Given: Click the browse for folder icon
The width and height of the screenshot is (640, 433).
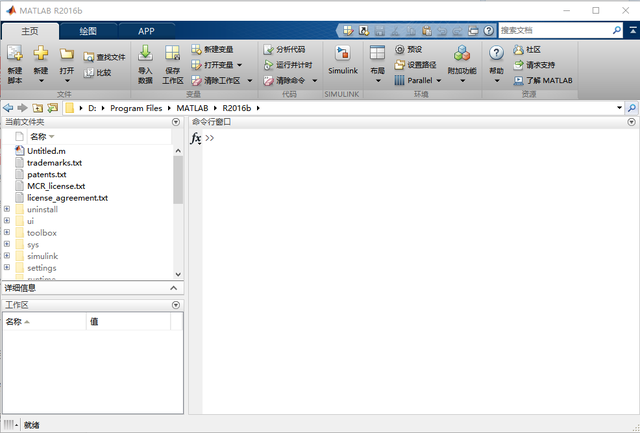Looking at the screenshot, I should click(x=52, y=108).
